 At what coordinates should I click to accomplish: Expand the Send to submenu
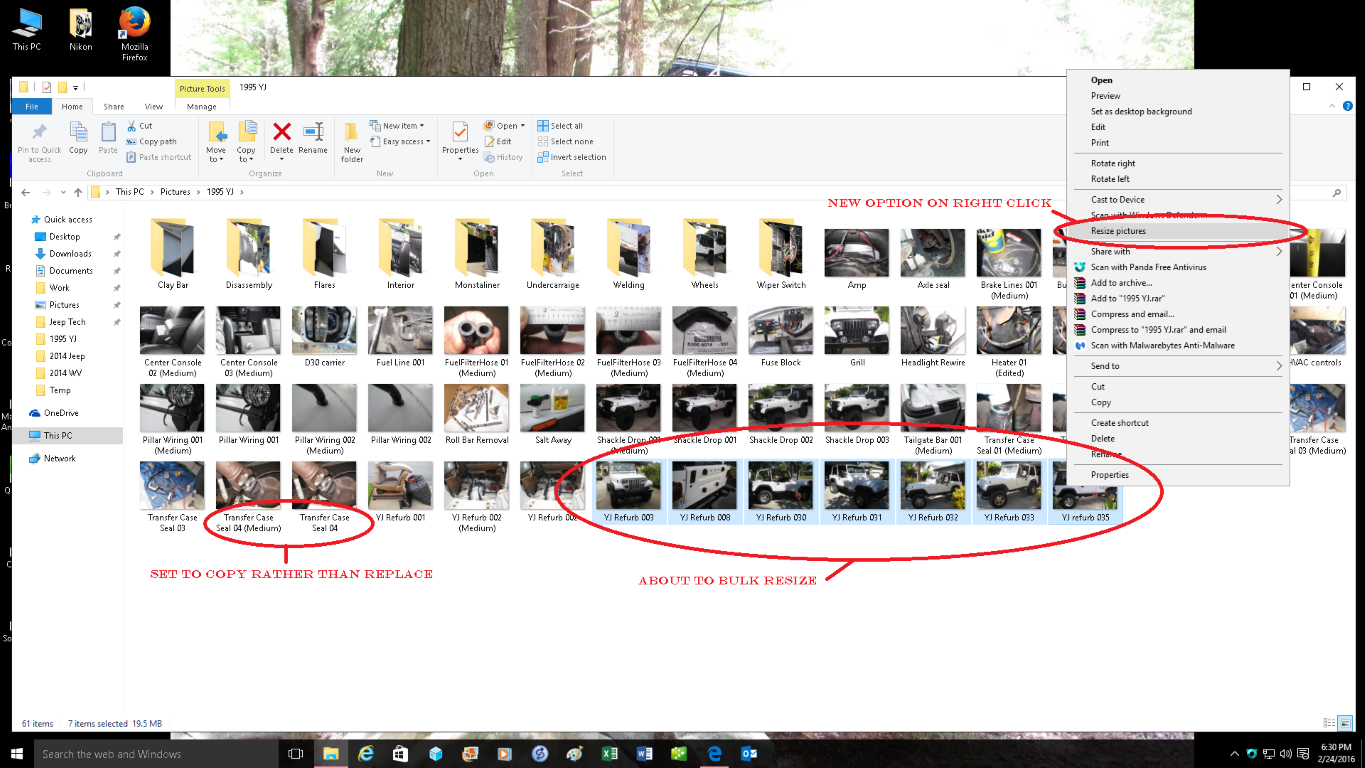[1105, 366]
